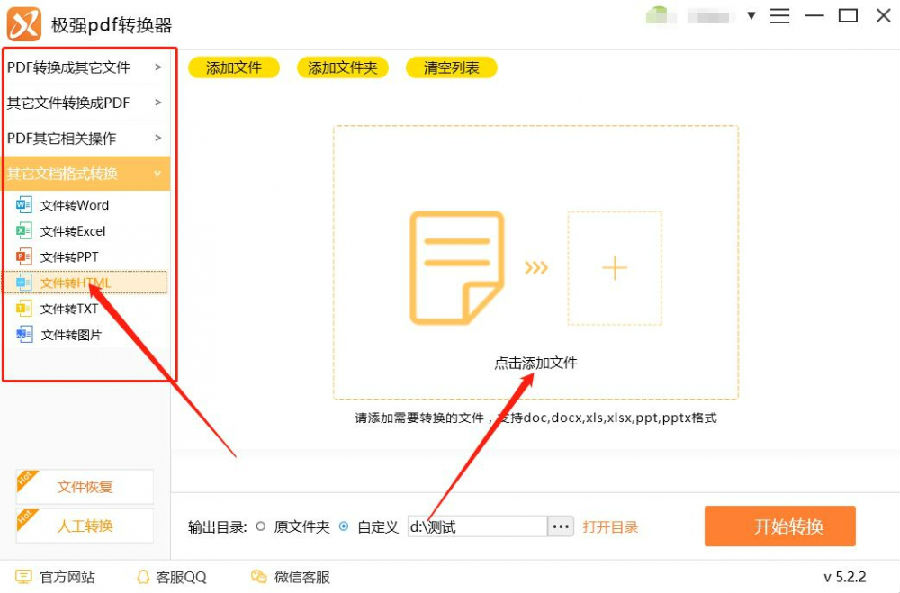Click the 极强pdf转换器 app logo

(24, 24)
